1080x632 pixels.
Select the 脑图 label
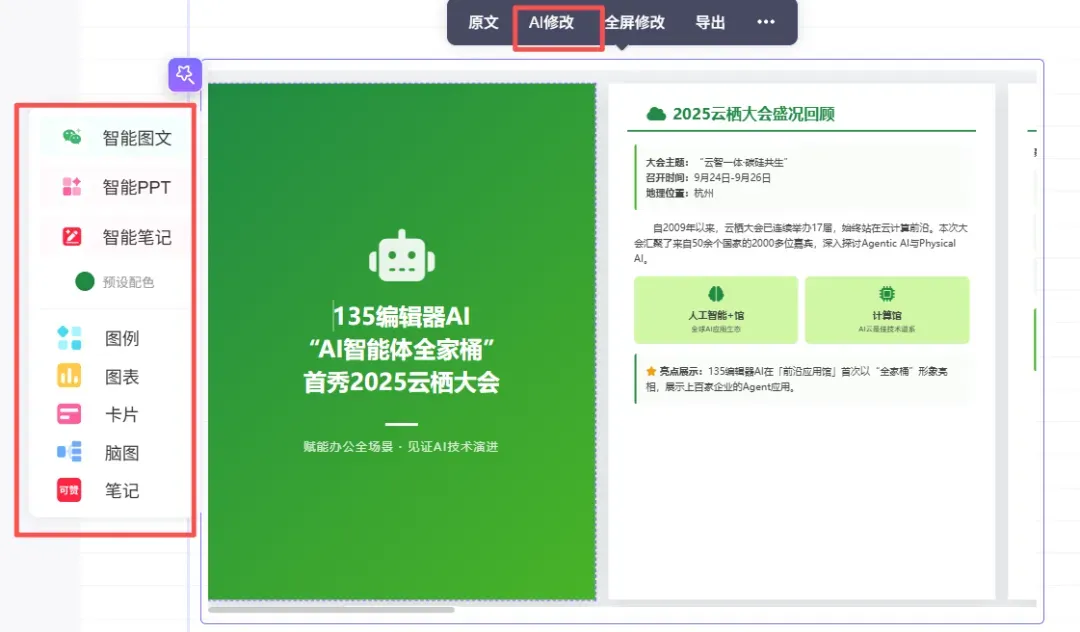pos(122,452)
